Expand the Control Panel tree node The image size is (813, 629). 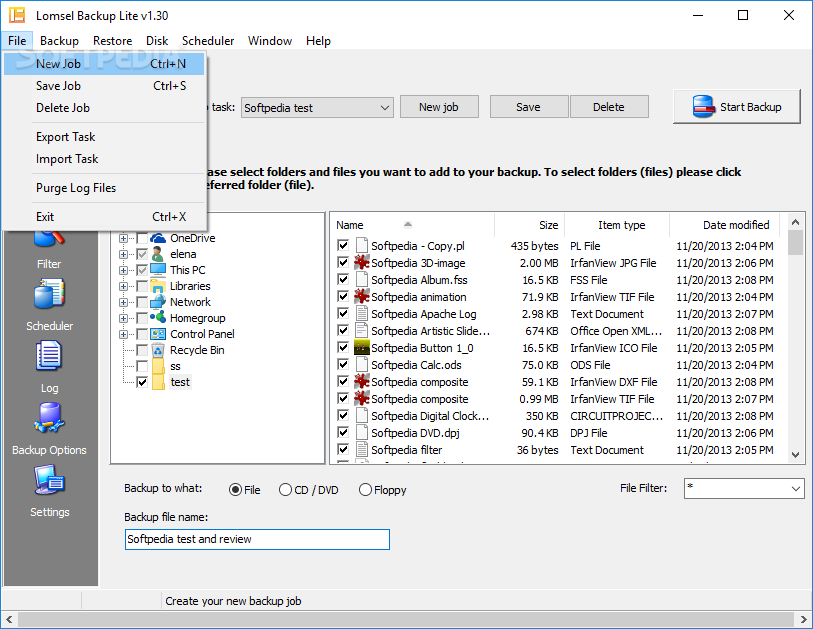tap(123, 334)
